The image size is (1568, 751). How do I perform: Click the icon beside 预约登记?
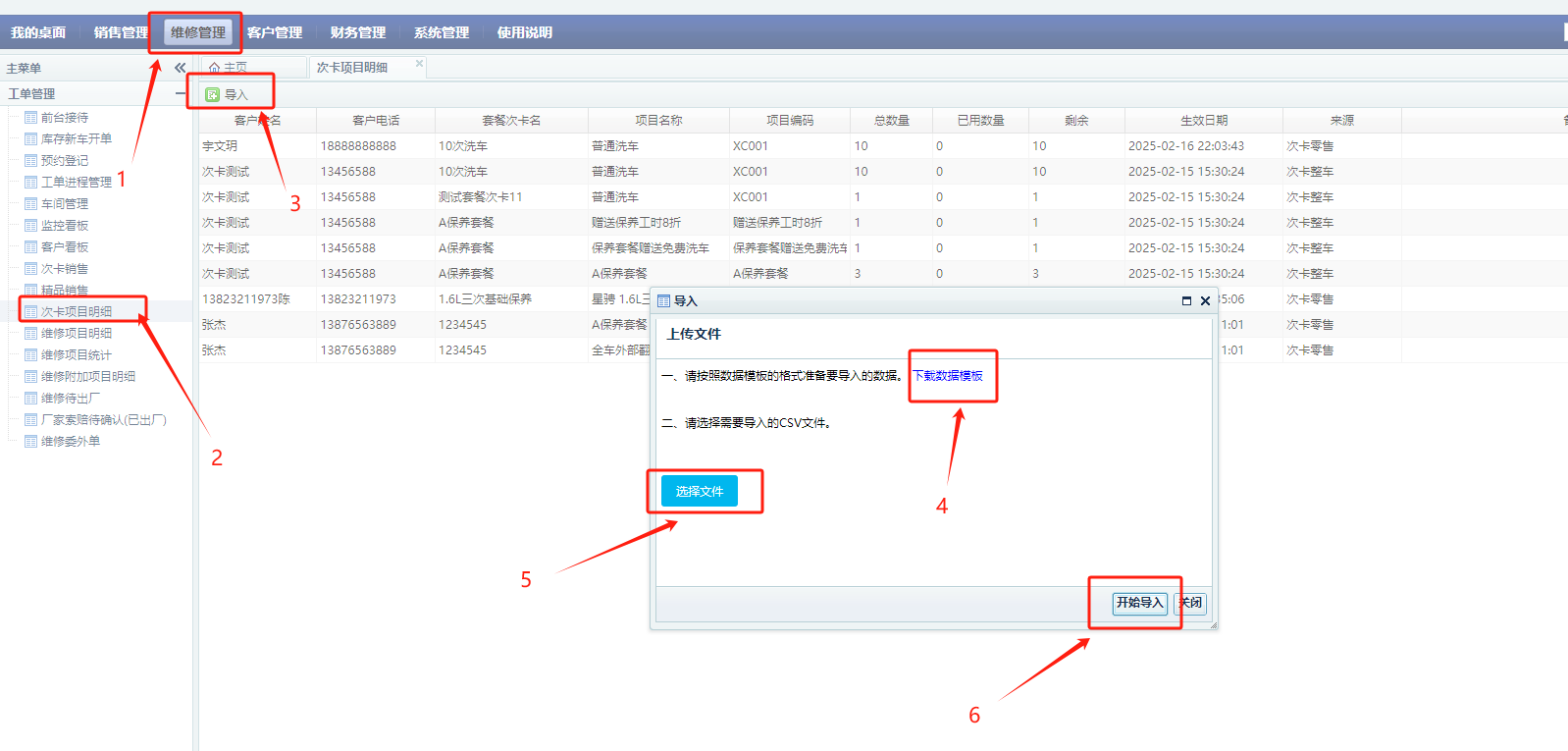30,161
